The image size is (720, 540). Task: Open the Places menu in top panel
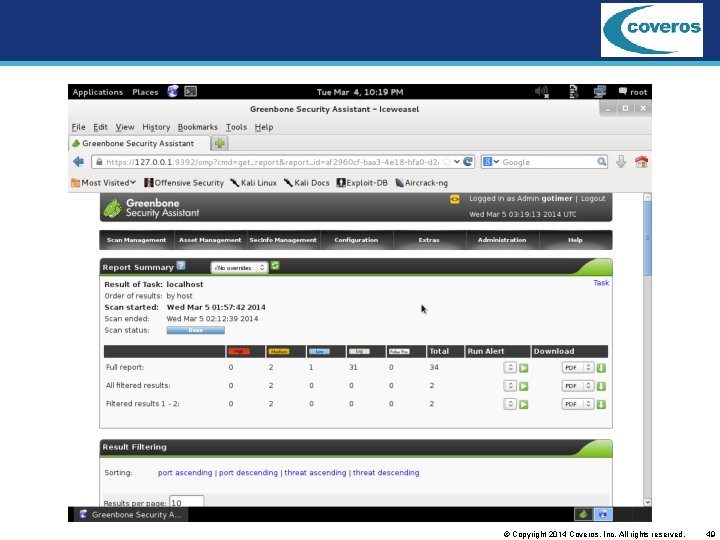145,92
